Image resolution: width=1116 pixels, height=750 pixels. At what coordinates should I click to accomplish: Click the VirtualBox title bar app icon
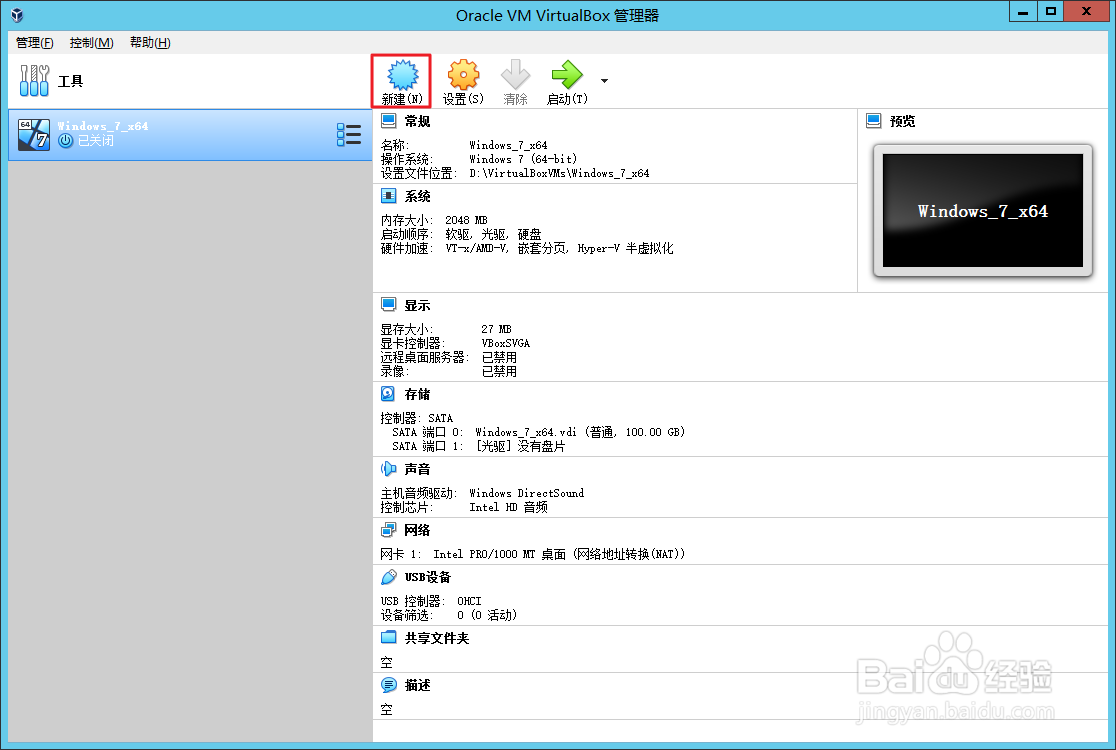pos(17,15)
